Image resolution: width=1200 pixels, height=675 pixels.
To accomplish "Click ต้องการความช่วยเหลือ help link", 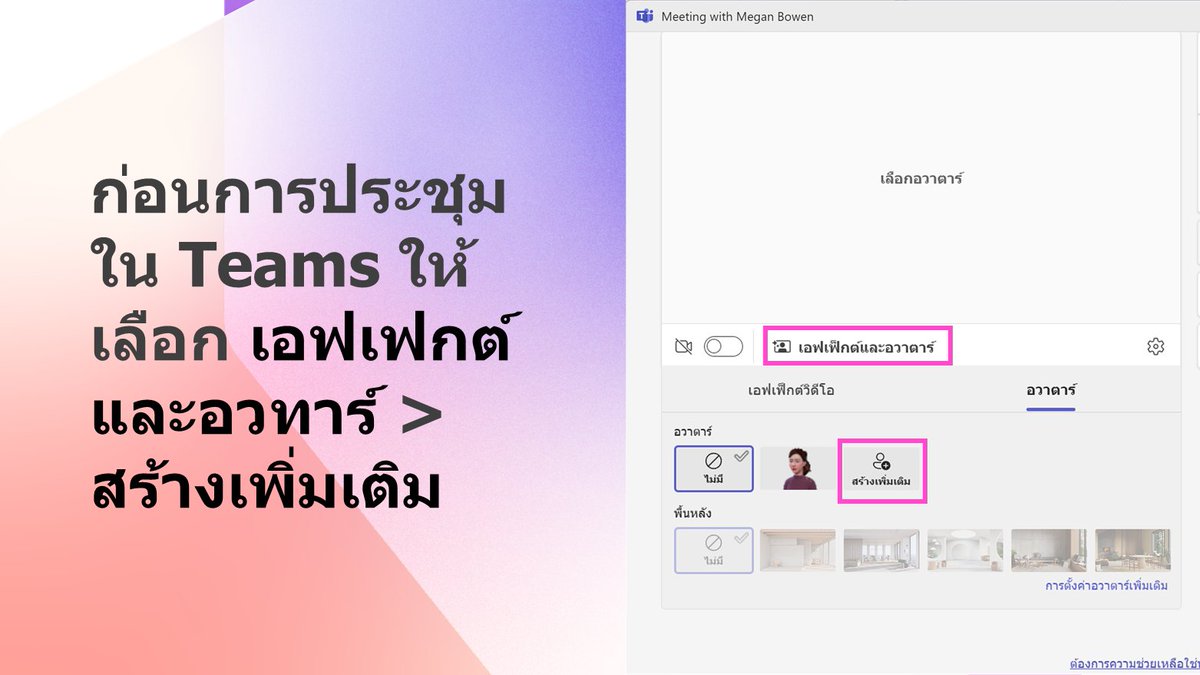I will [1134, 663].
